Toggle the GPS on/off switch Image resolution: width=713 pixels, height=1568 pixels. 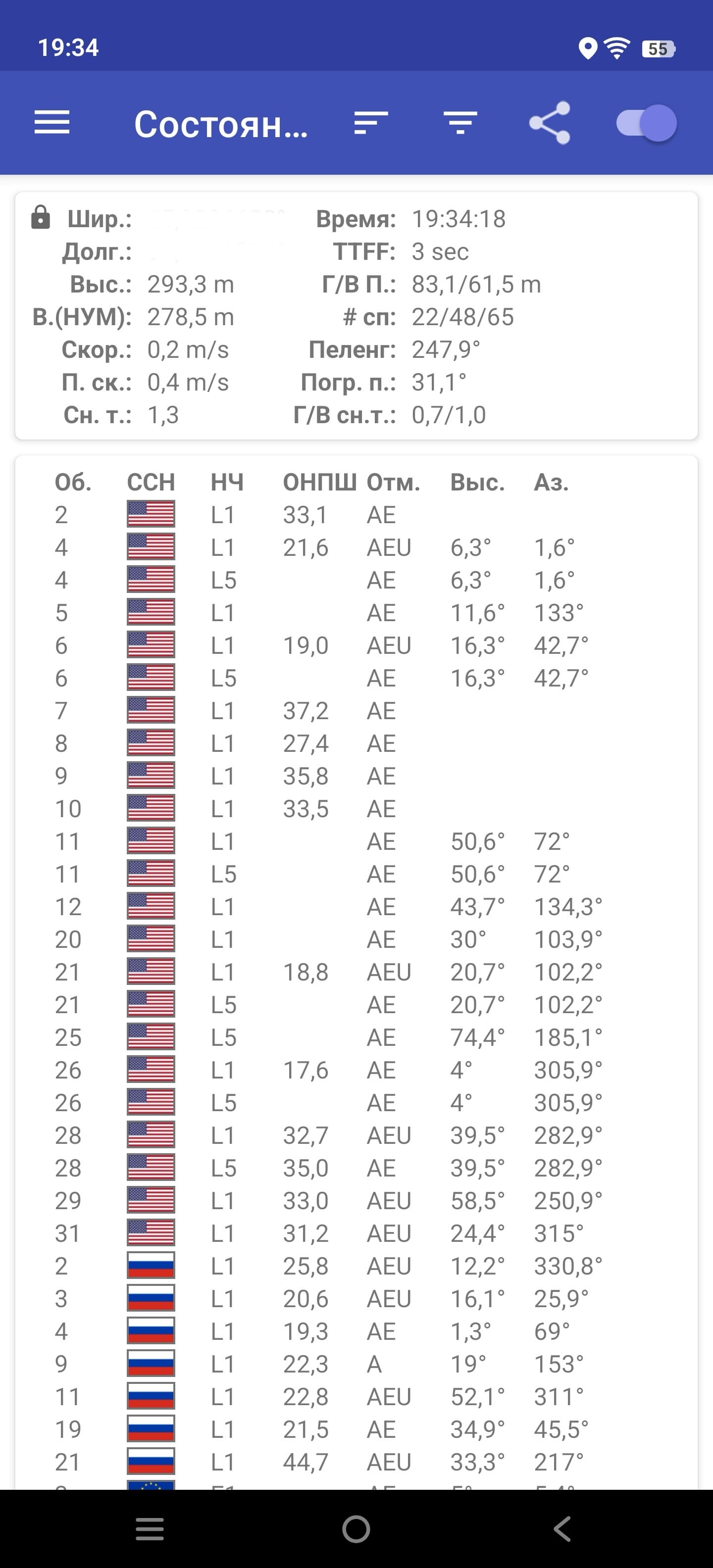point(647,123)
